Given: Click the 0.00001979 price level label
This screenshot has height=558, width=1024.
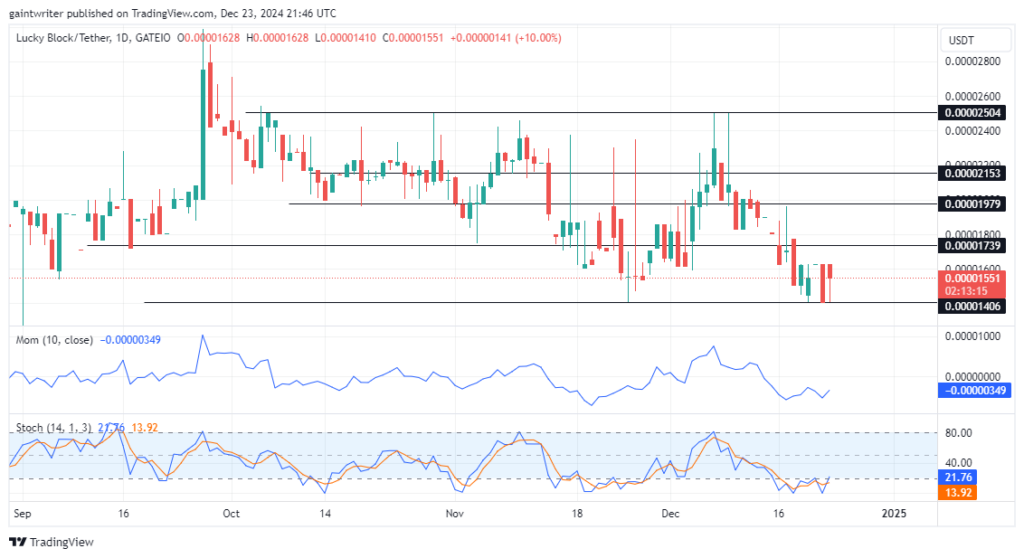Looking at the screenshot, I should [x=972, y=204].
